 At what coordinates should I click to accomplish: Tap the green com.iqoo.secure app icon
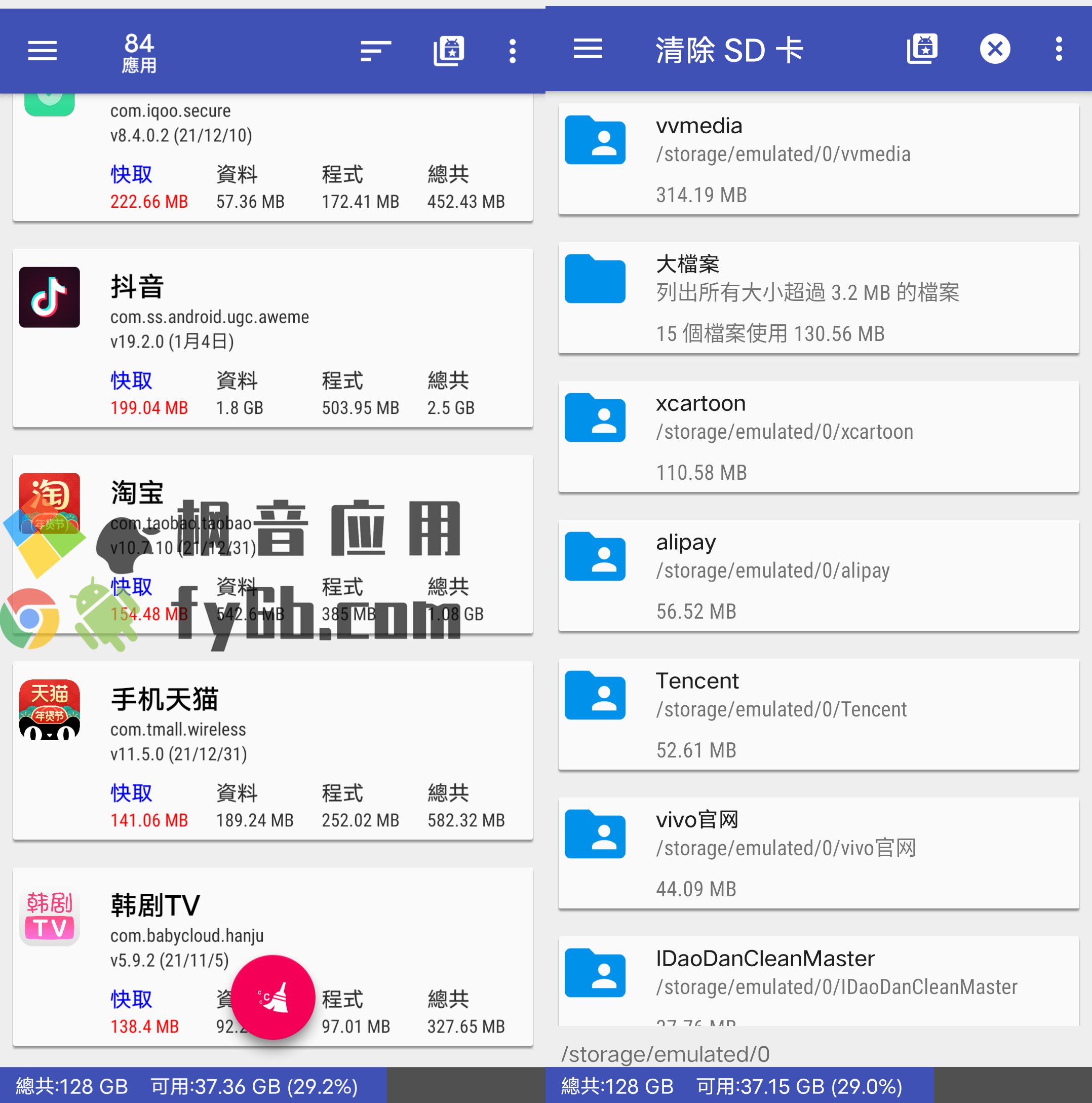[x=49, y=104]
